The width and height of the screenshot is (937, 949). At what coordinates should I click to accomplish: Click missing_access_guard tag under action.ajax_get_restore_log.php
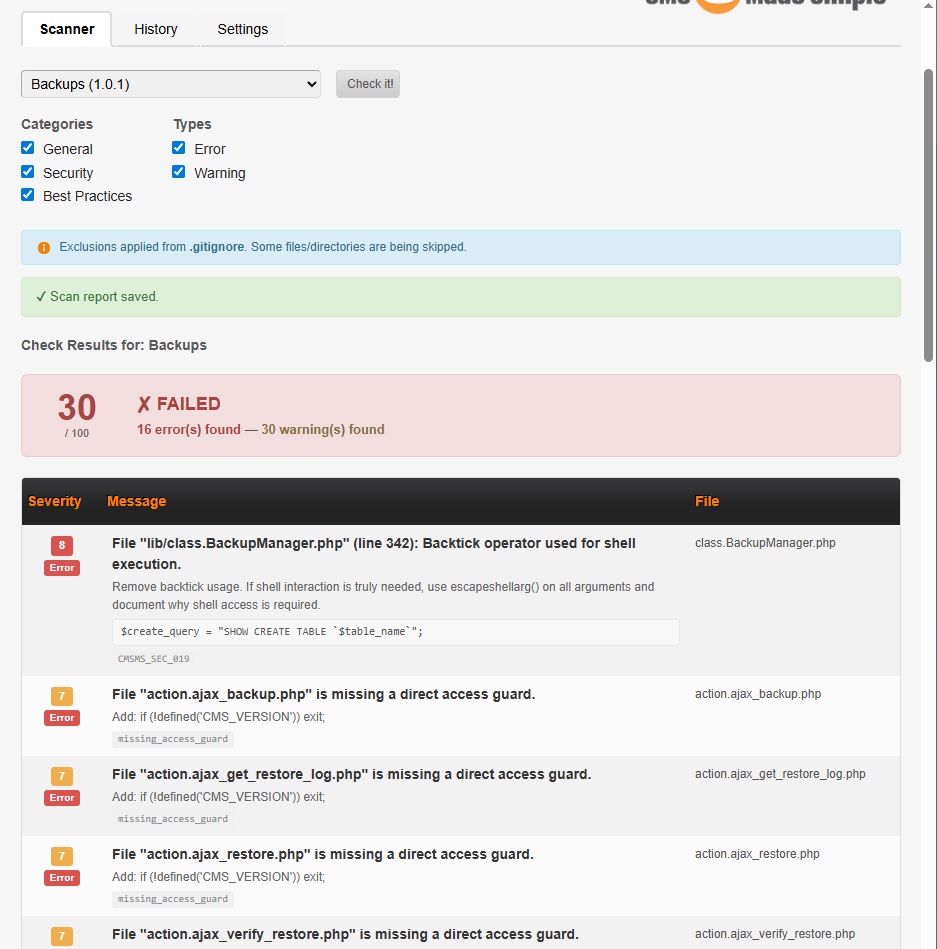173,819
